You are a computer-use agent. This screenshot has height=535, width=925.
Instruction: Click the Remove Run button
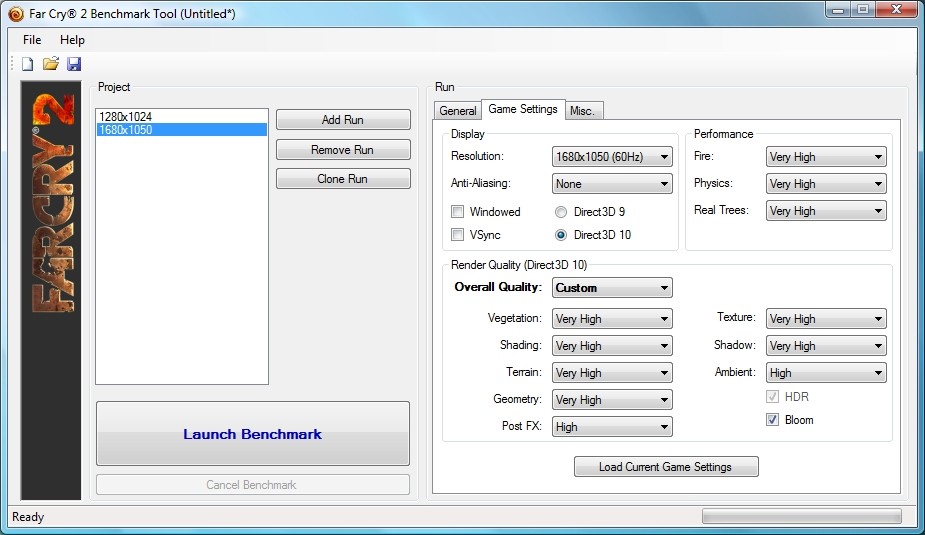[x=343, y=150]
